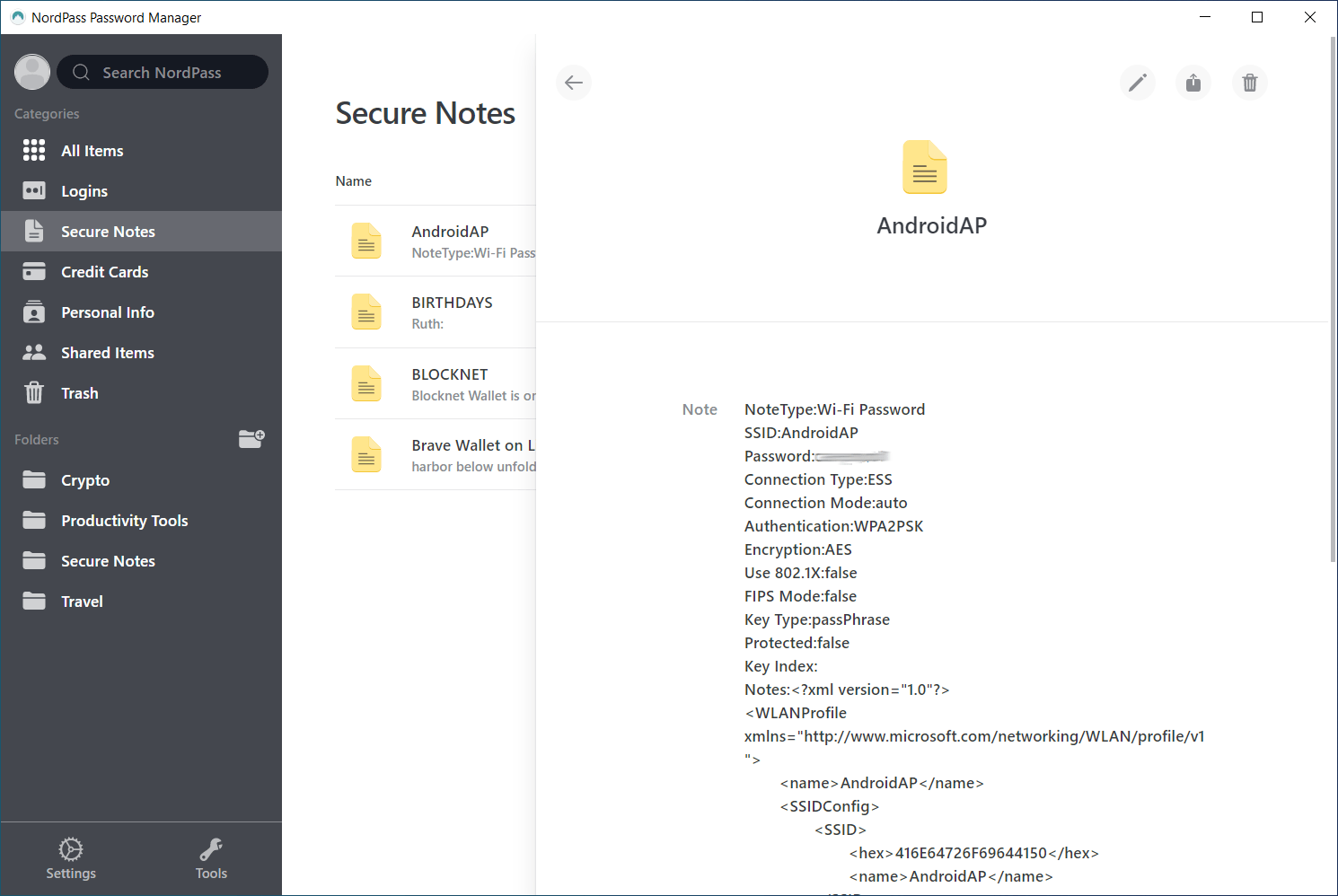Screen dimensions: 1338x896
Task: Click the Trash bin icon in sidebar
Action: (x=34, y=392)
